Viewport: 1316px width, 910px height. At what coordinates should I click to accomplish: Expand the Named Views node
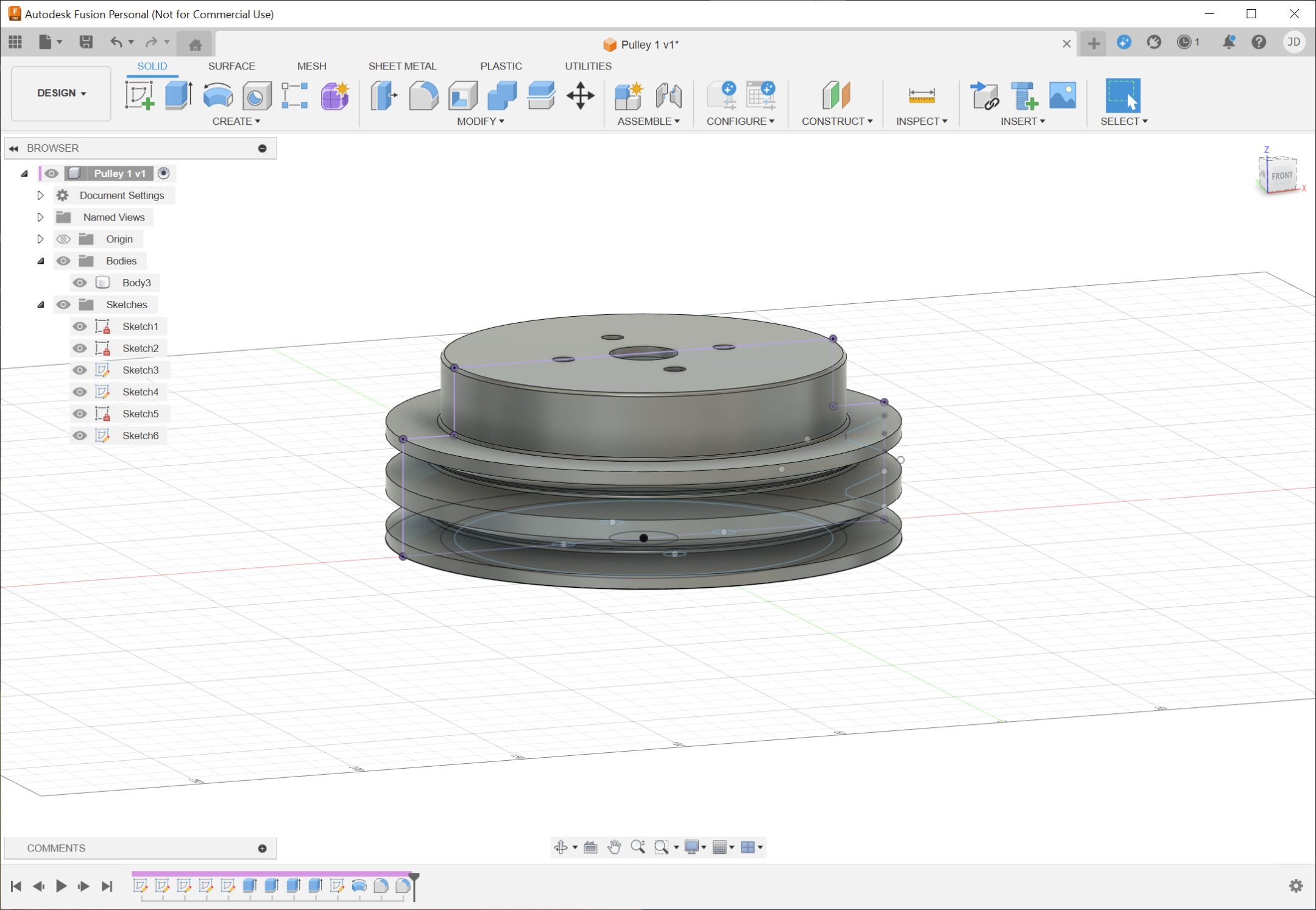[x=40, y=217]
